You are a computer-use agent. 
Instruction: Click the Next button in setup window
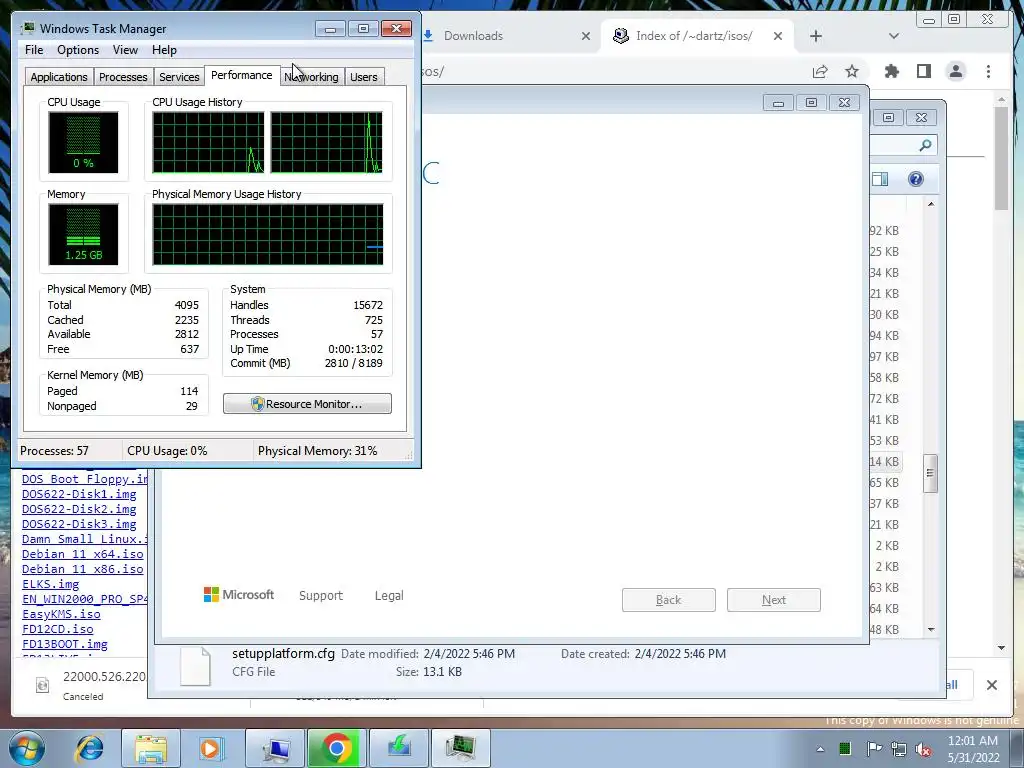coord(773,600)
